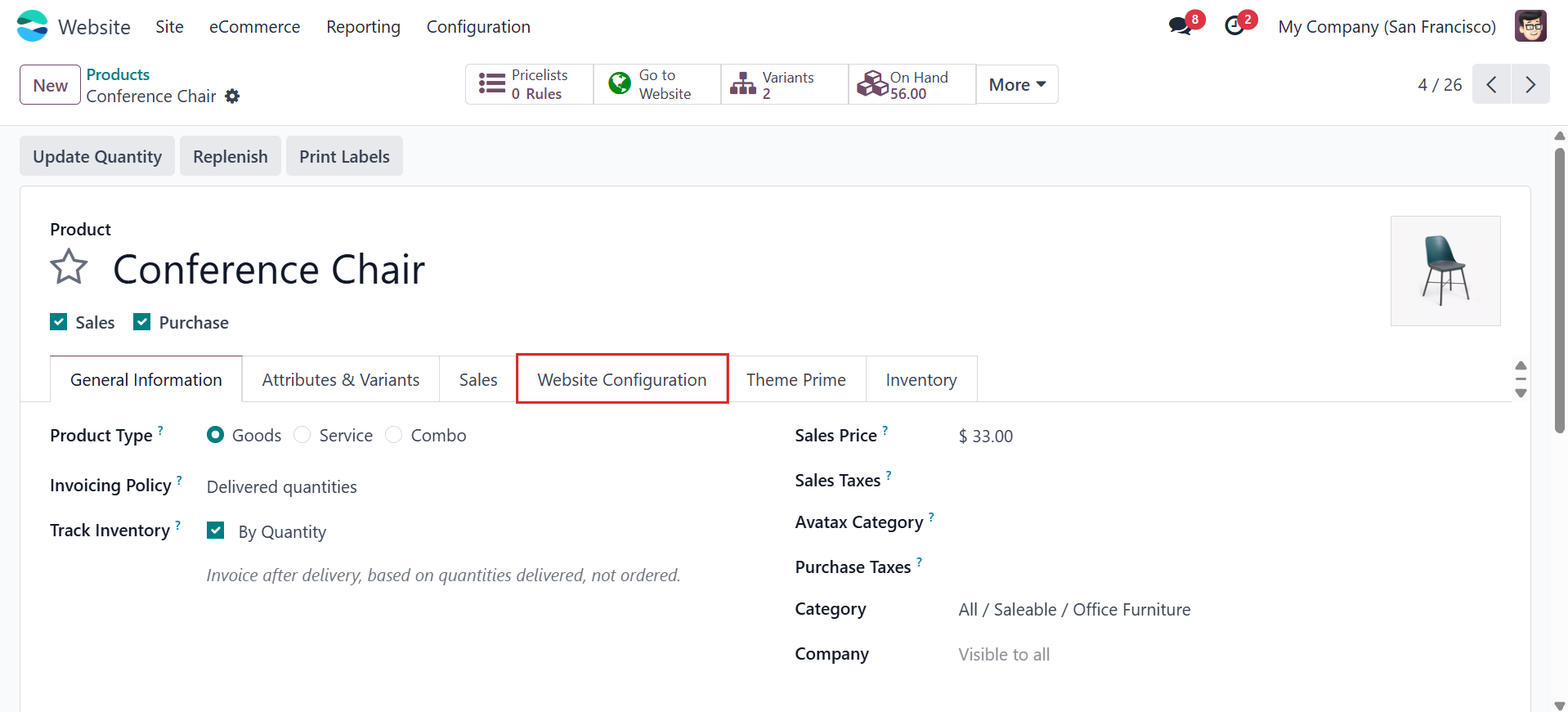Open the Reporting menu

coord(363,26)
